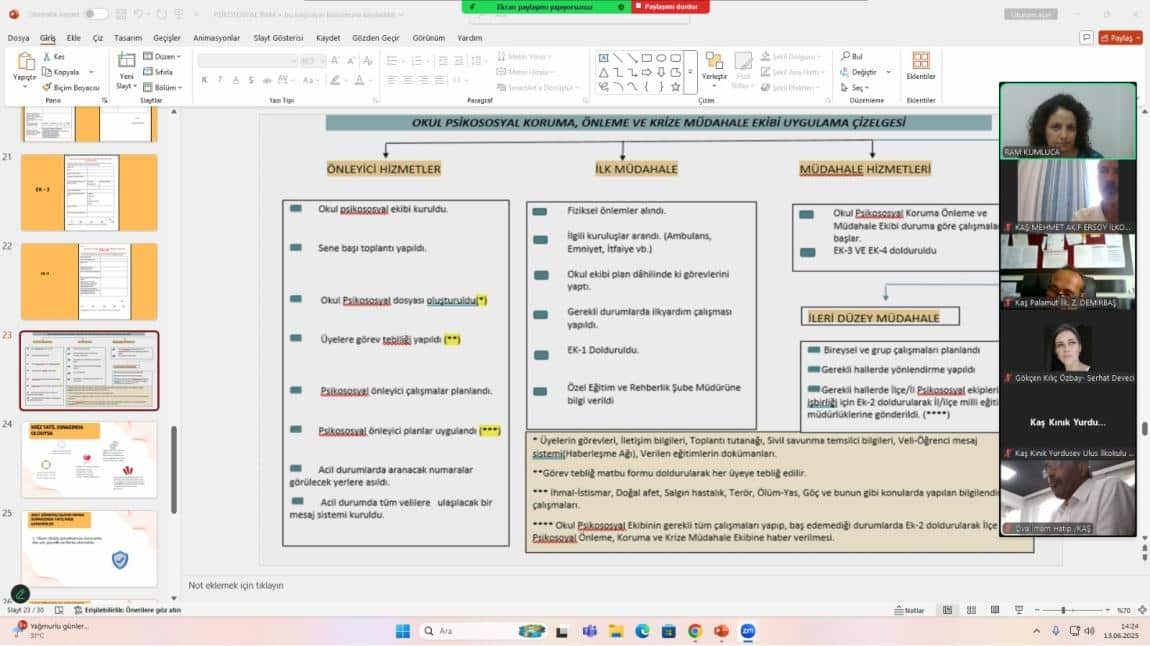Toggle the AutoSave switch in title bar
1150x646 pixels.
point(96,14)
